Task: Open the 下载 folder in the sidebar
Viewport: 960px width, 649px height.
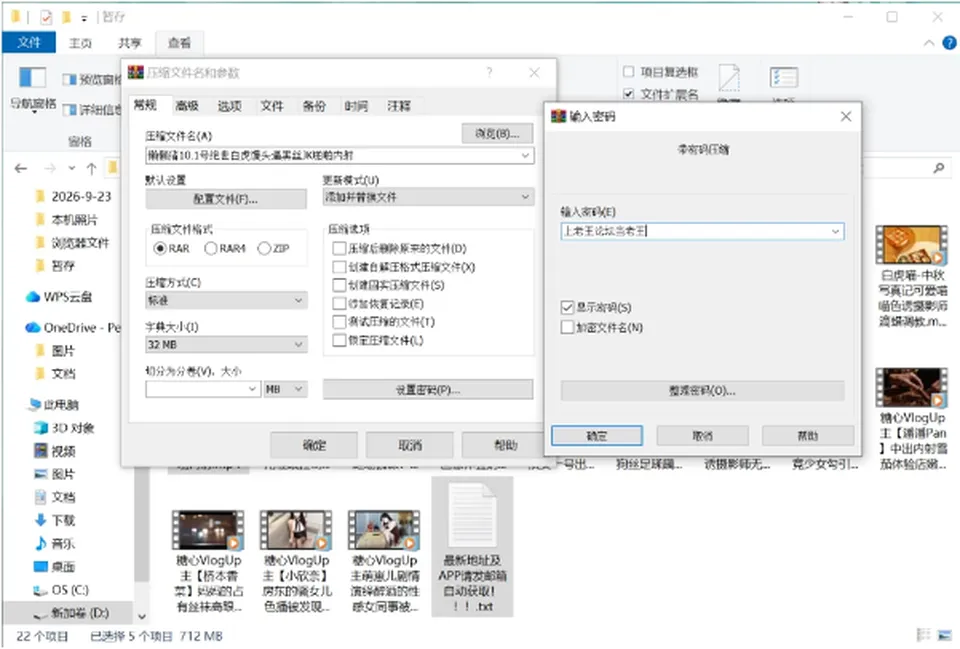Action: (54, 520)
